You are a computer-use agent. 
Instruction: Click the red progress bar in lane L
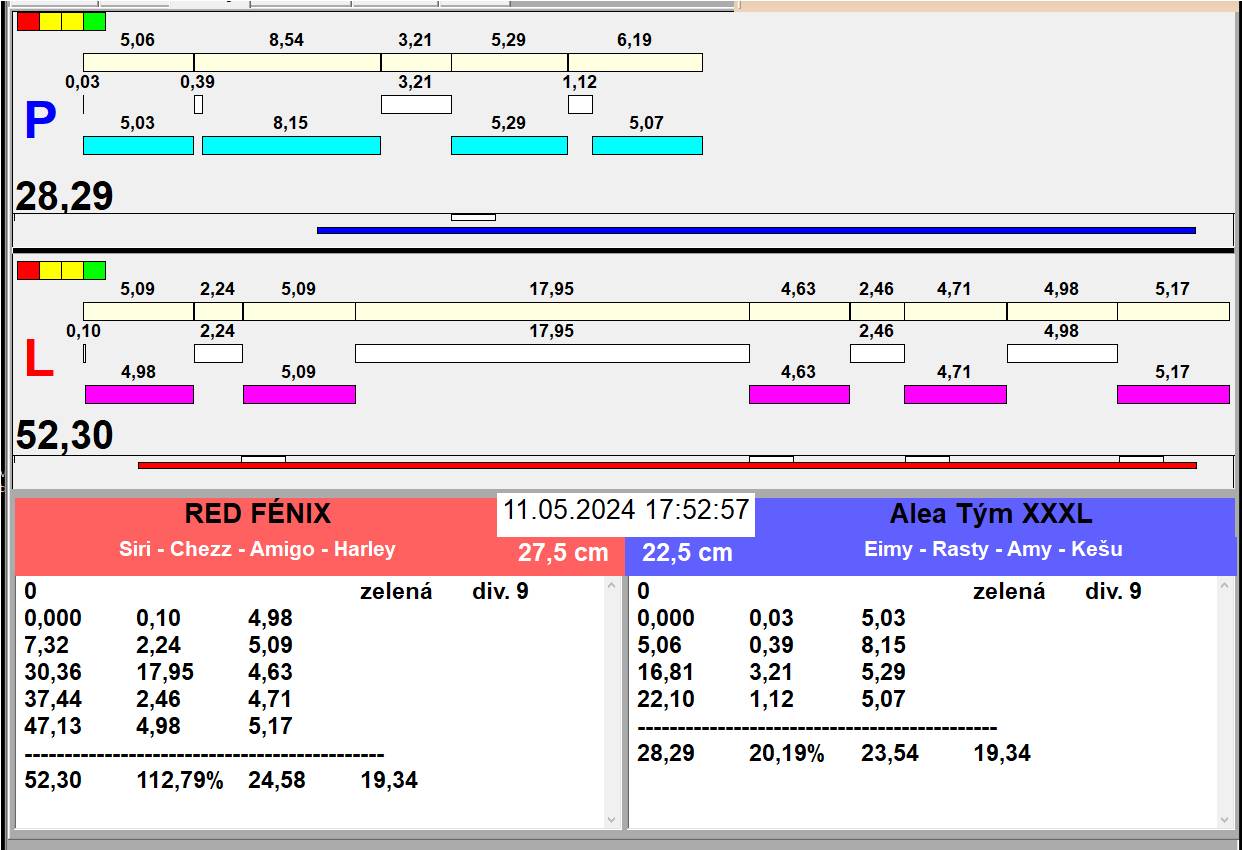pos(666,465)
